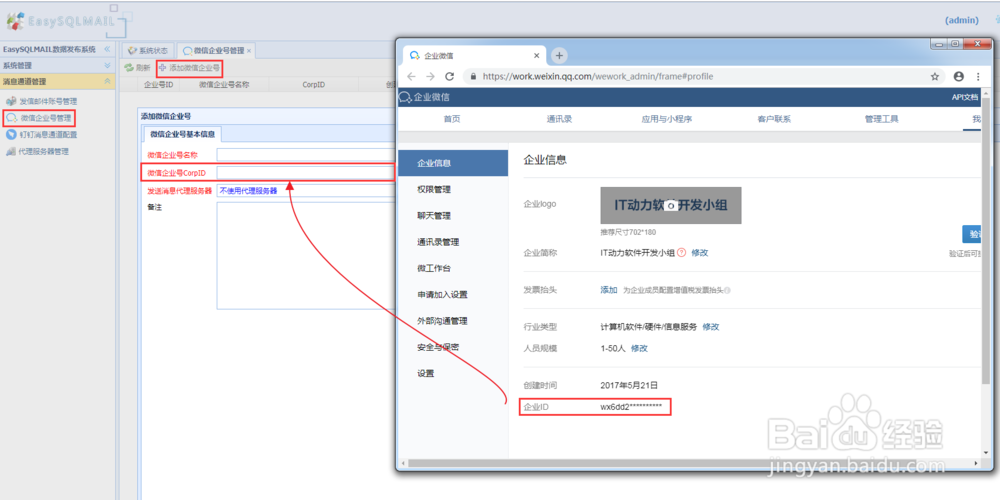Click the 钉钉消息通道配置 blue icon
The height and width of the screenshot is (500, 1000).
click(11, 135)
